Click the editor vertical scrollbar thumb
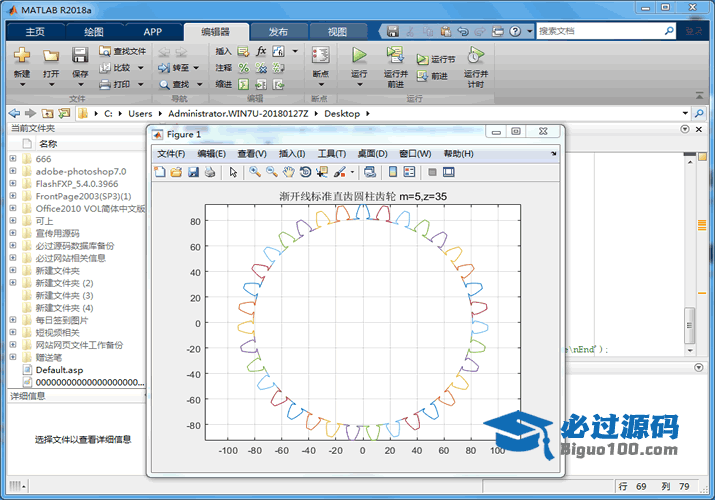The width and height of the screenshot is (715, 500). [689, 325]
